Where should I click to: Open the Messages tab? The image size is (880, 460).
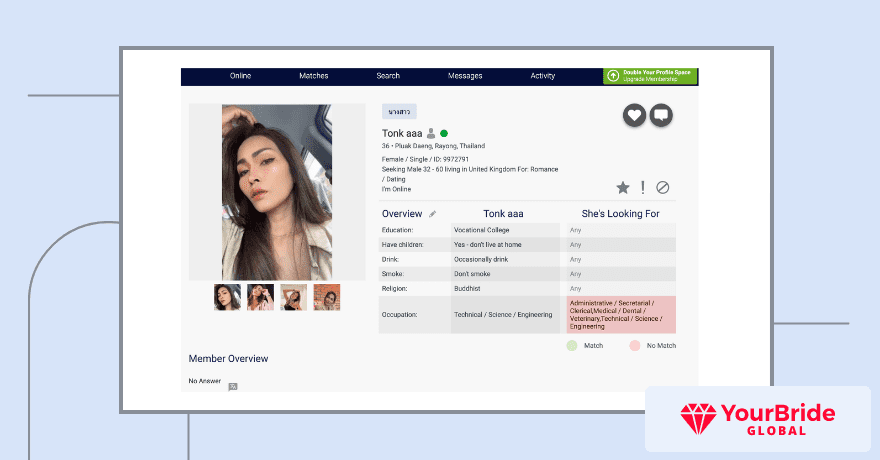tap(465, 76)
